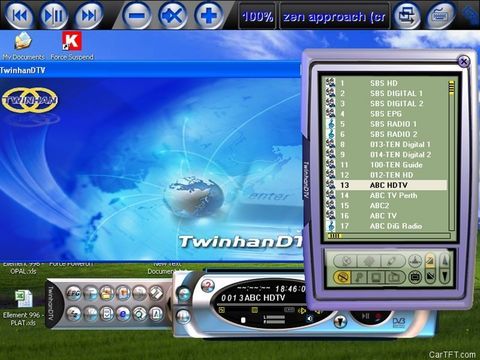Screen dimensions: 480x360
Task: Toggle the radio channels filter button
Action: (395, 277)
